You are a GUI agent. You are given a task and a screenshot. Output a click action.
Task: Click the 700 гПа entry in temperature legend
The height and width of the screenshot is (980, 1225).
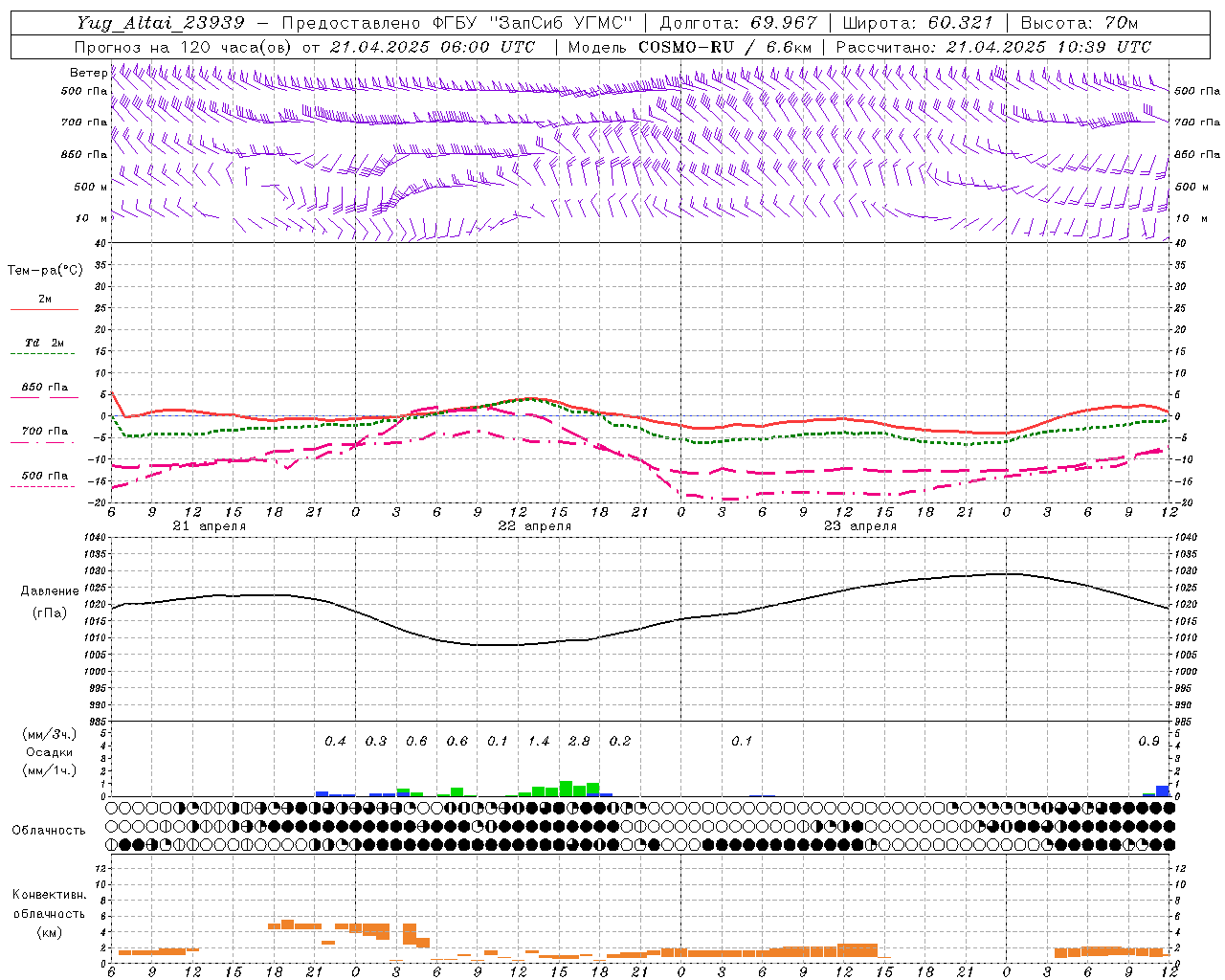(x=45, y=432)
